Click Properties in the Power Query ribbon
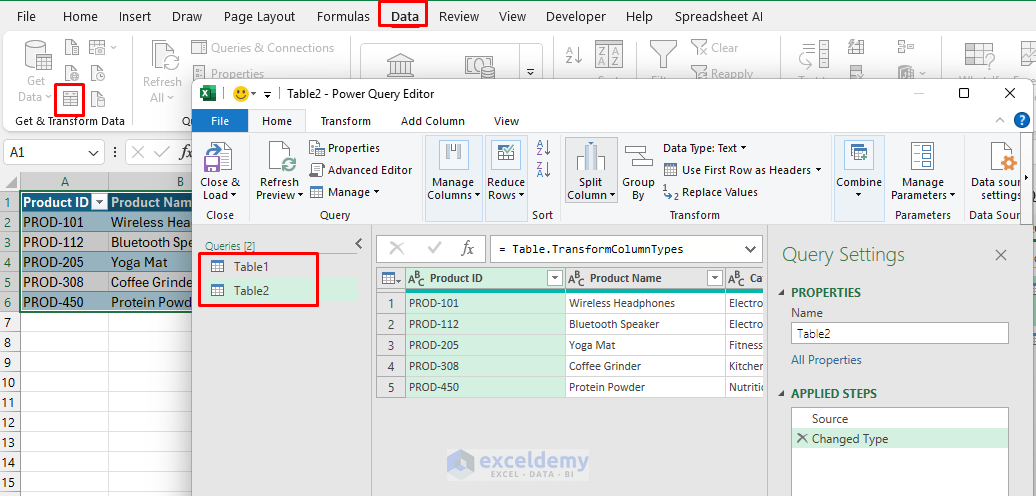 click(345, 148)
